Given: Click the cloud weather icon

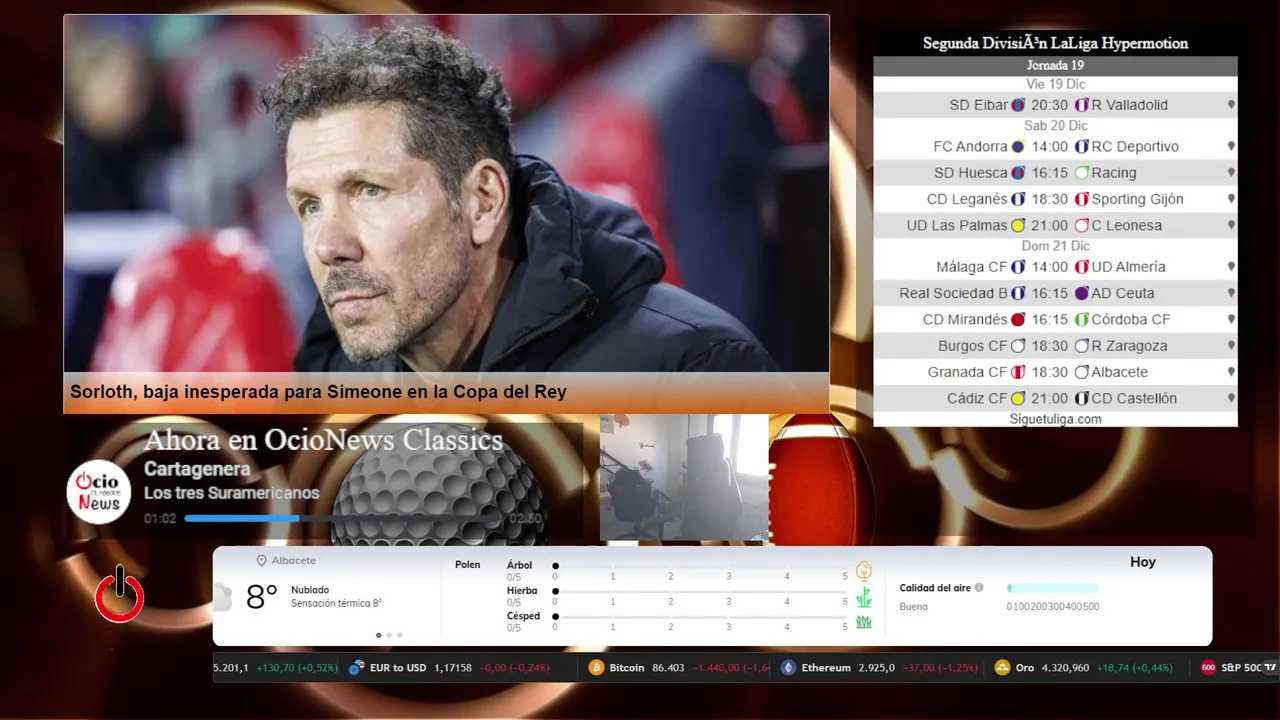Looking at the screenshot, I should coord(222,598).
